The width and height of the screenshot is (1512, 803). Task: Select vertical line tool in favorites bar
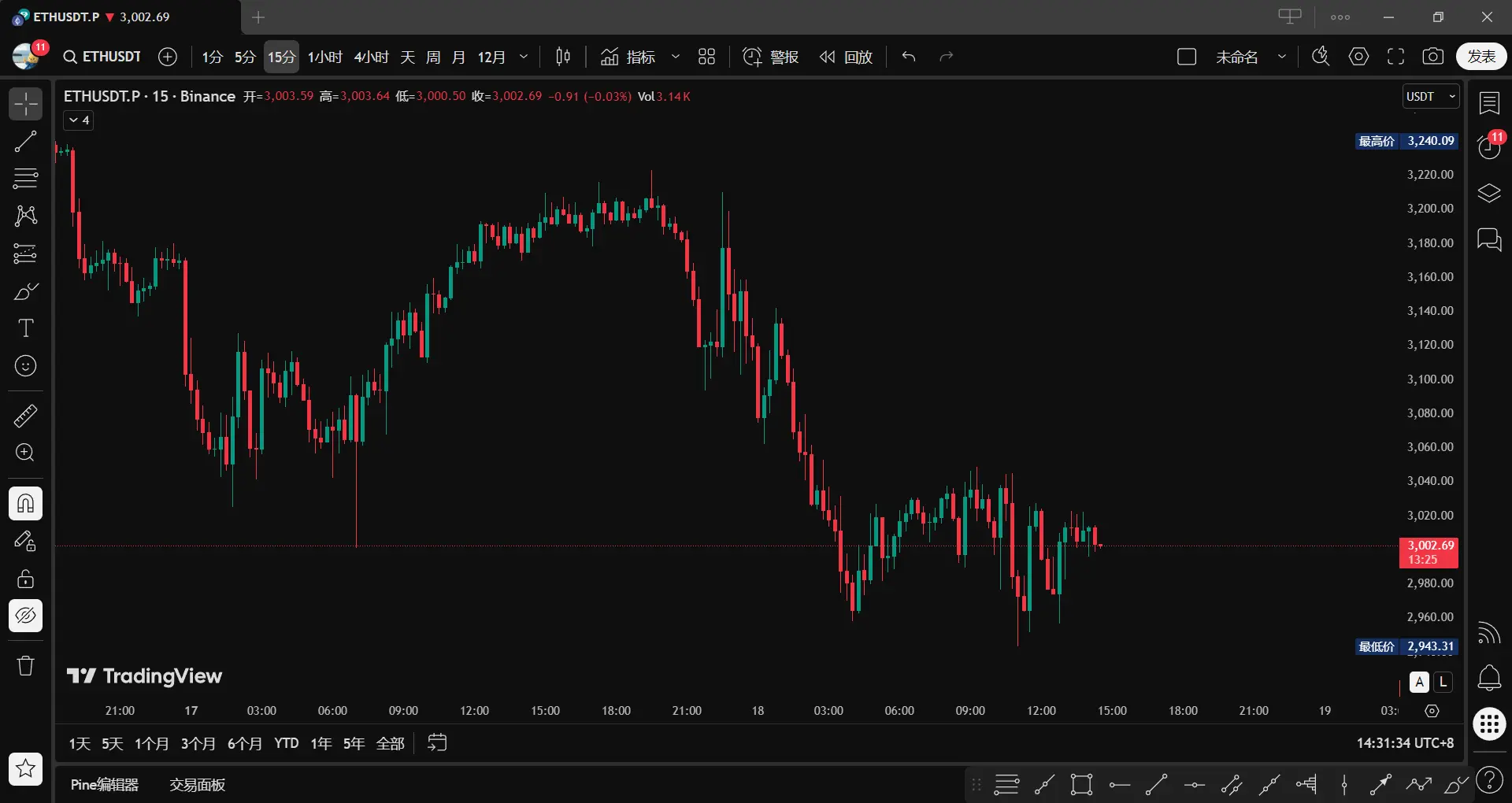click(1344, 784)
